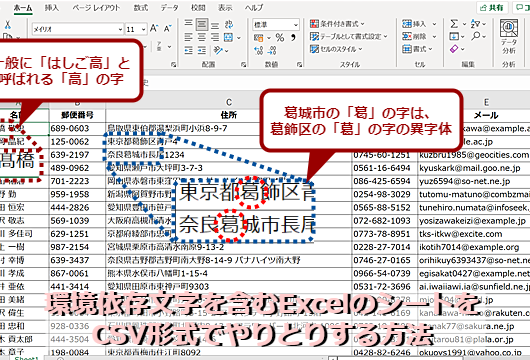Open the データ tab
This screenshot has width=530, height=360.
pyautogui.click(x=169, y=7)
